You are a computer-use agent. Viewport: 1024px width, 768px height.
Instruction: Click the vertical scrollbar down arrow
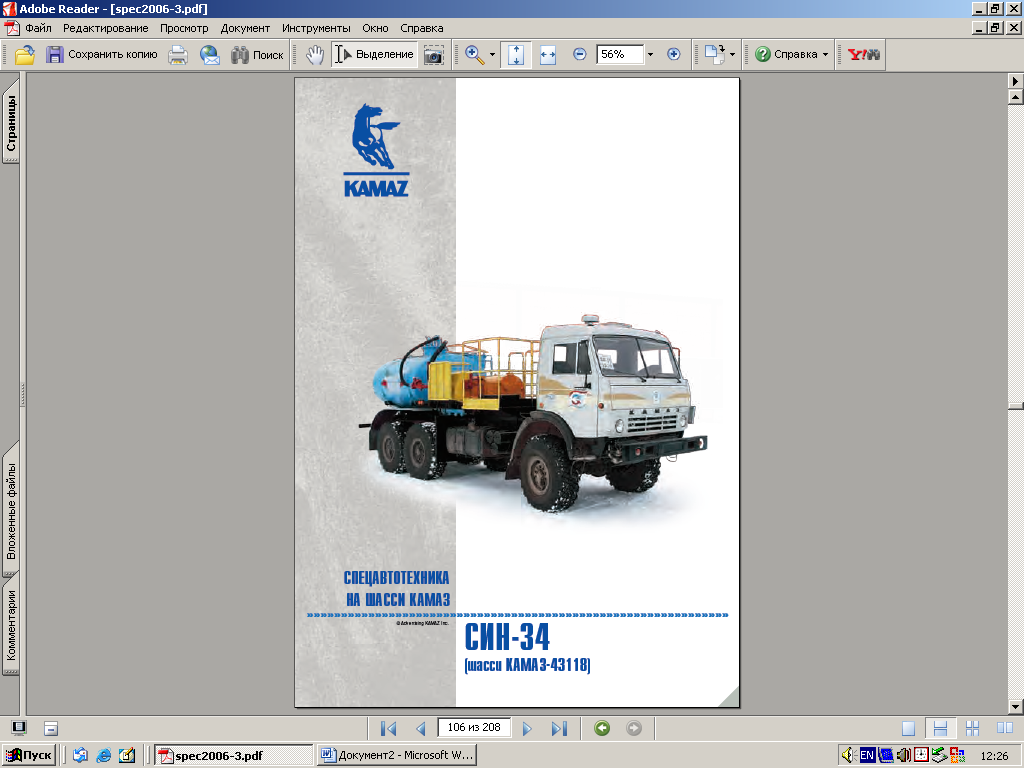[1015, 707]
